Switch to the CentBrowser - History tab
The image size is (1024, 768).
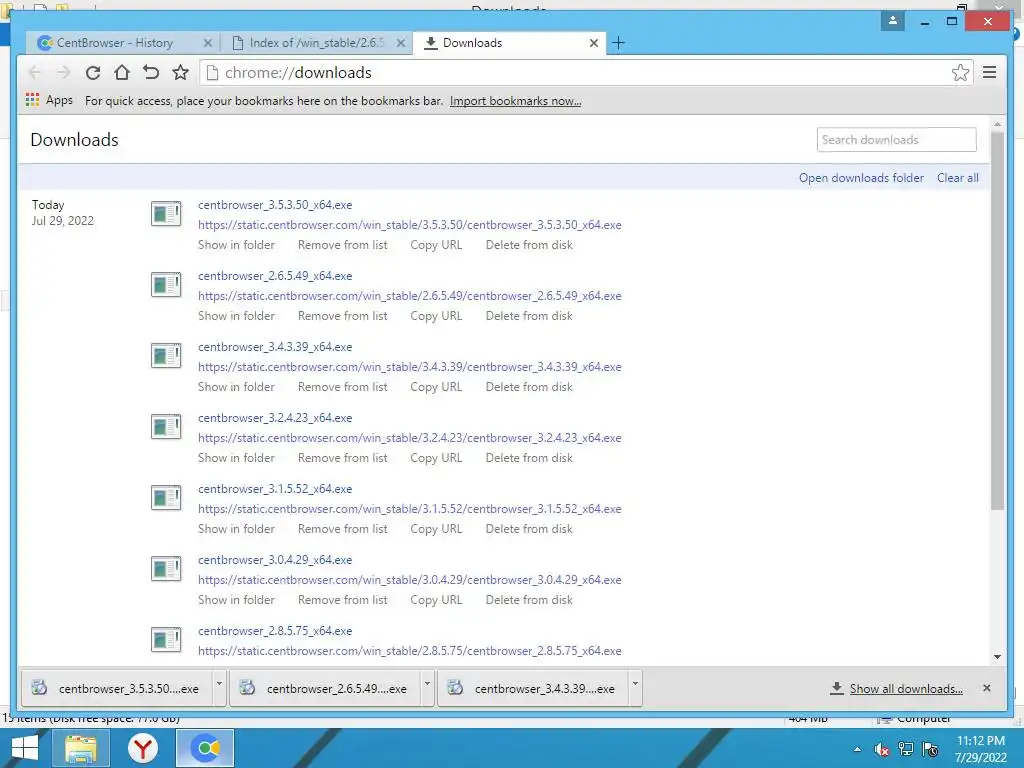pyautogui.click(x=114, y=43)
